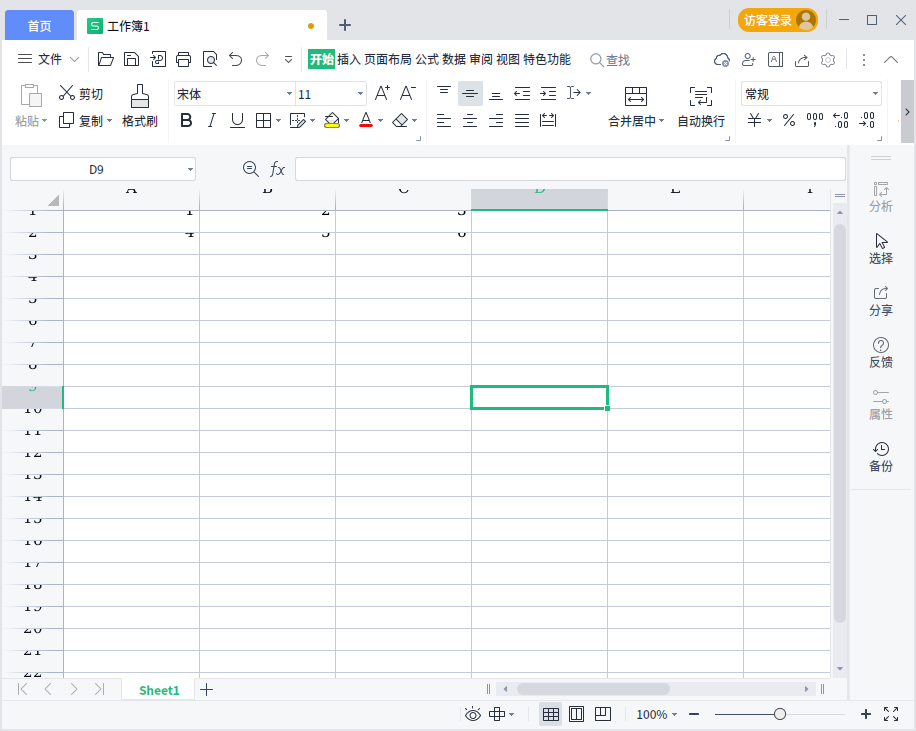Open the font name dropdown

[x=288, y=93]
